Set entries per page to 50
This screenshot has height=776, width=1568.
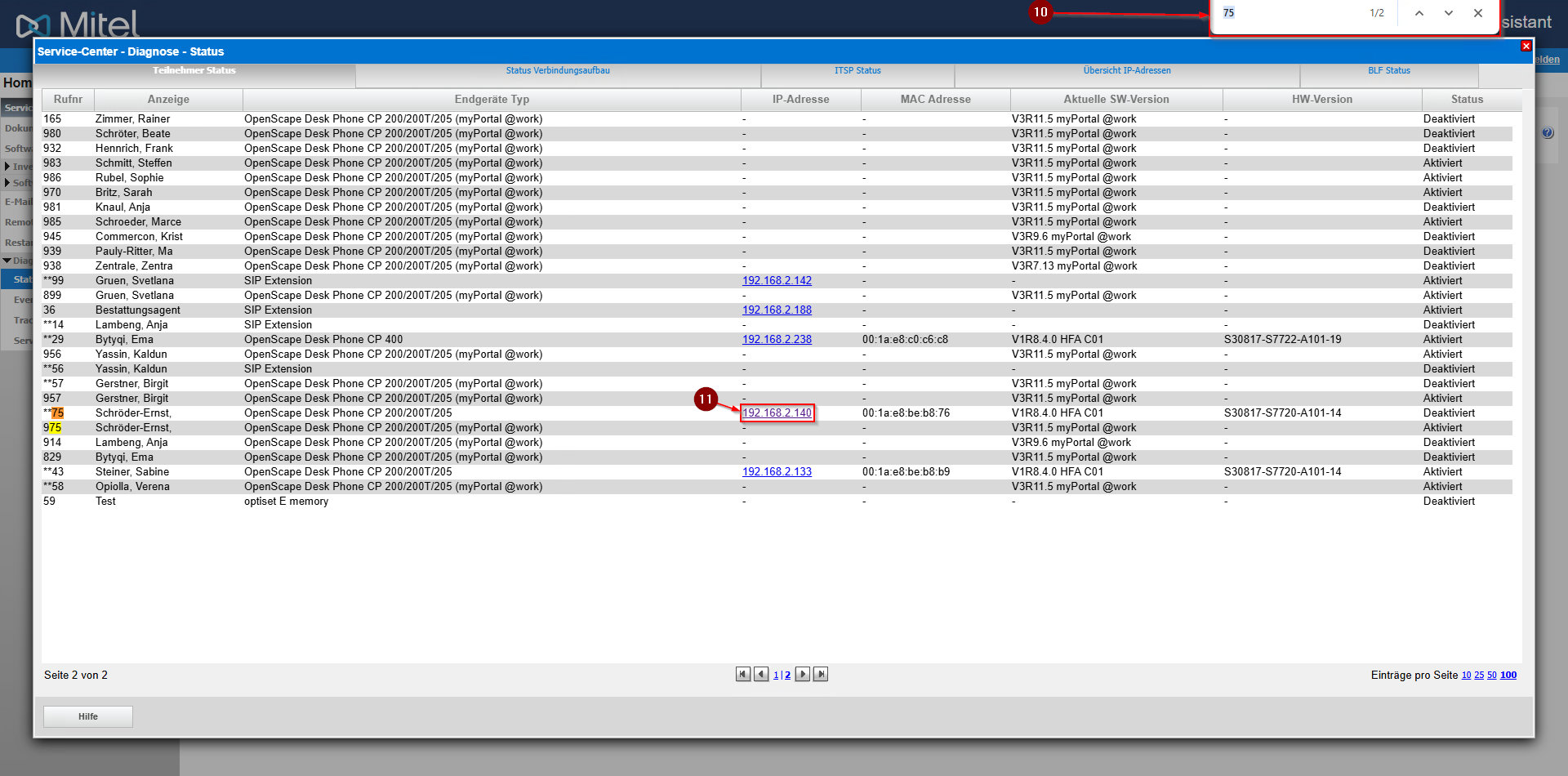click(x=1492, y=676)
